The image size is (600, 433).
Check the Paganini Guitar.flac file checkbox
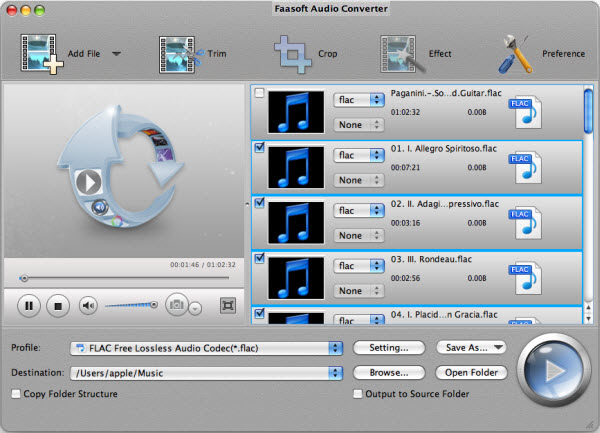259,93
